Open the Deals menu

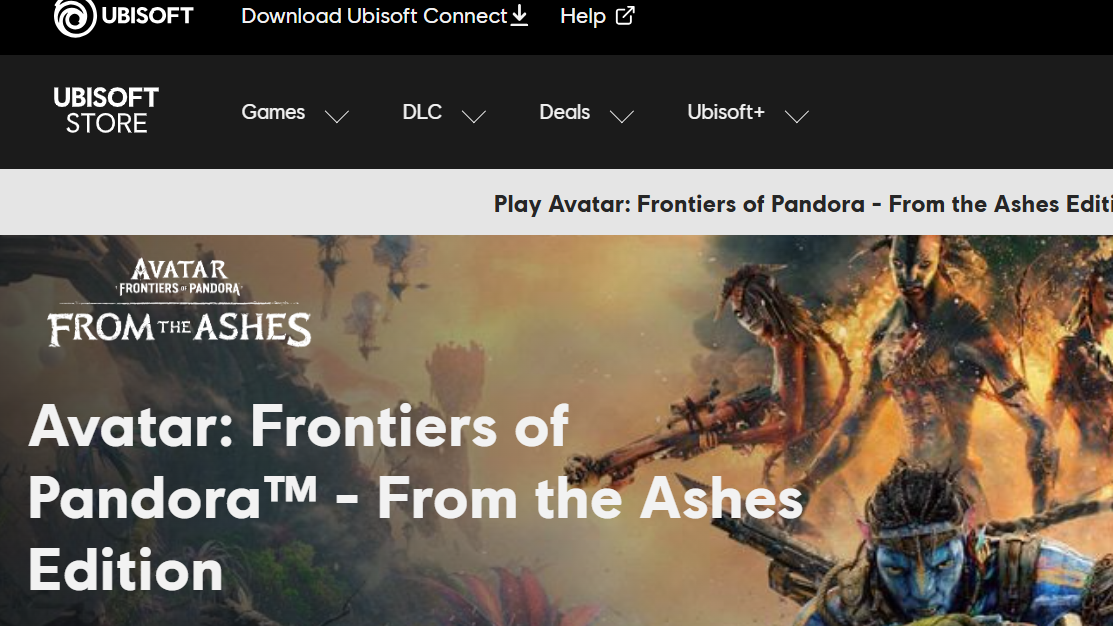click(x=564, y=112)
